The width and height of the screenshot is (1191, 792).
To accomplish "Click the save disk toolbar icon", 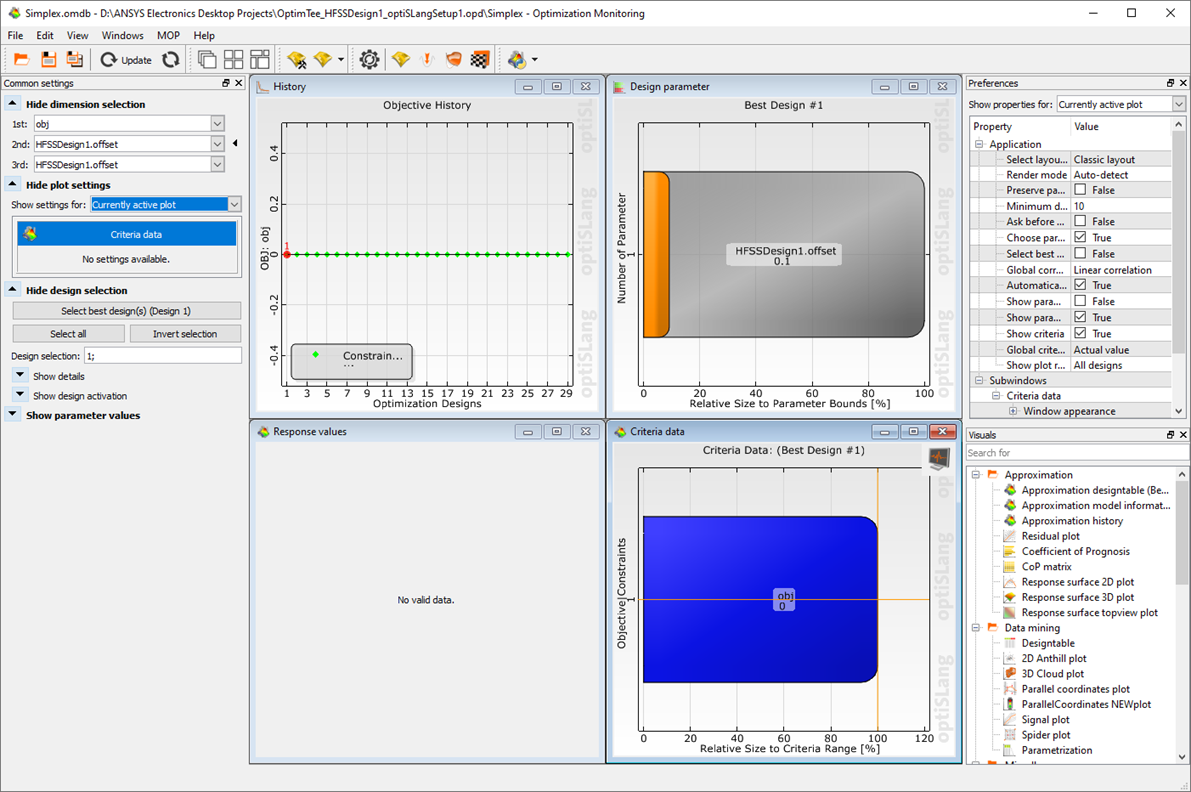I will [x=48, y=60].
